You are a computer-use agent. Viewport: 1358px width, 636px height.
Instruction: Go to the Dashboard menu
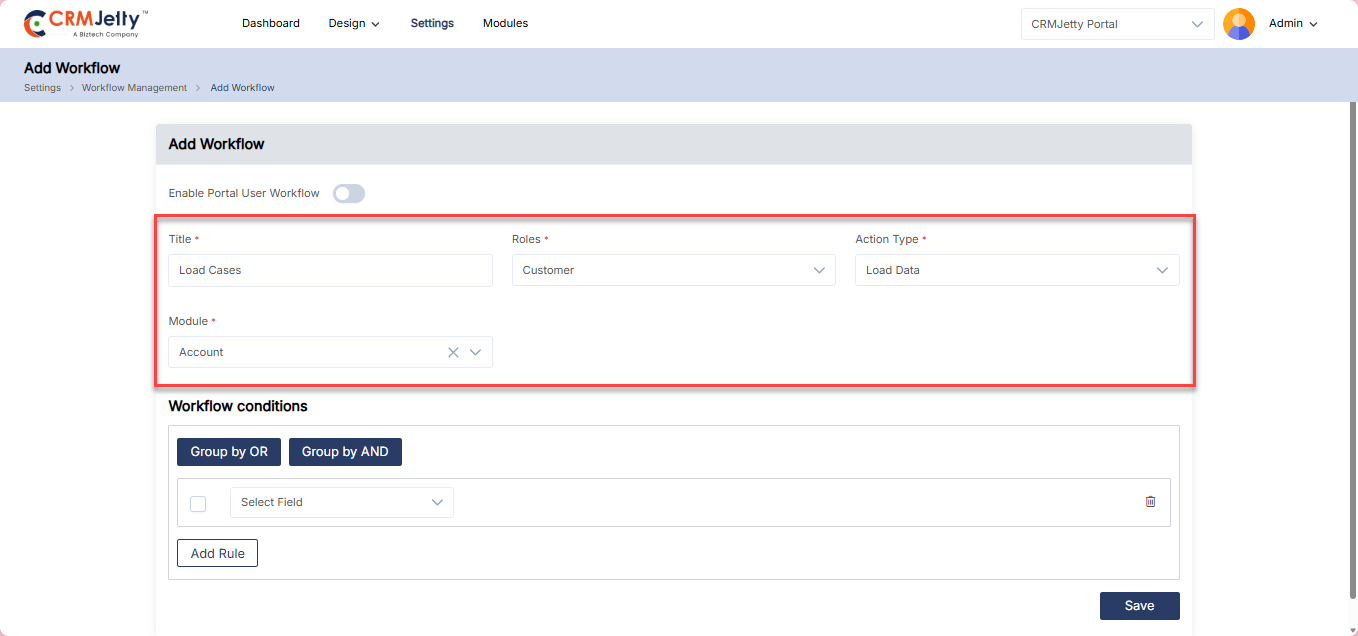pos(270,23)
